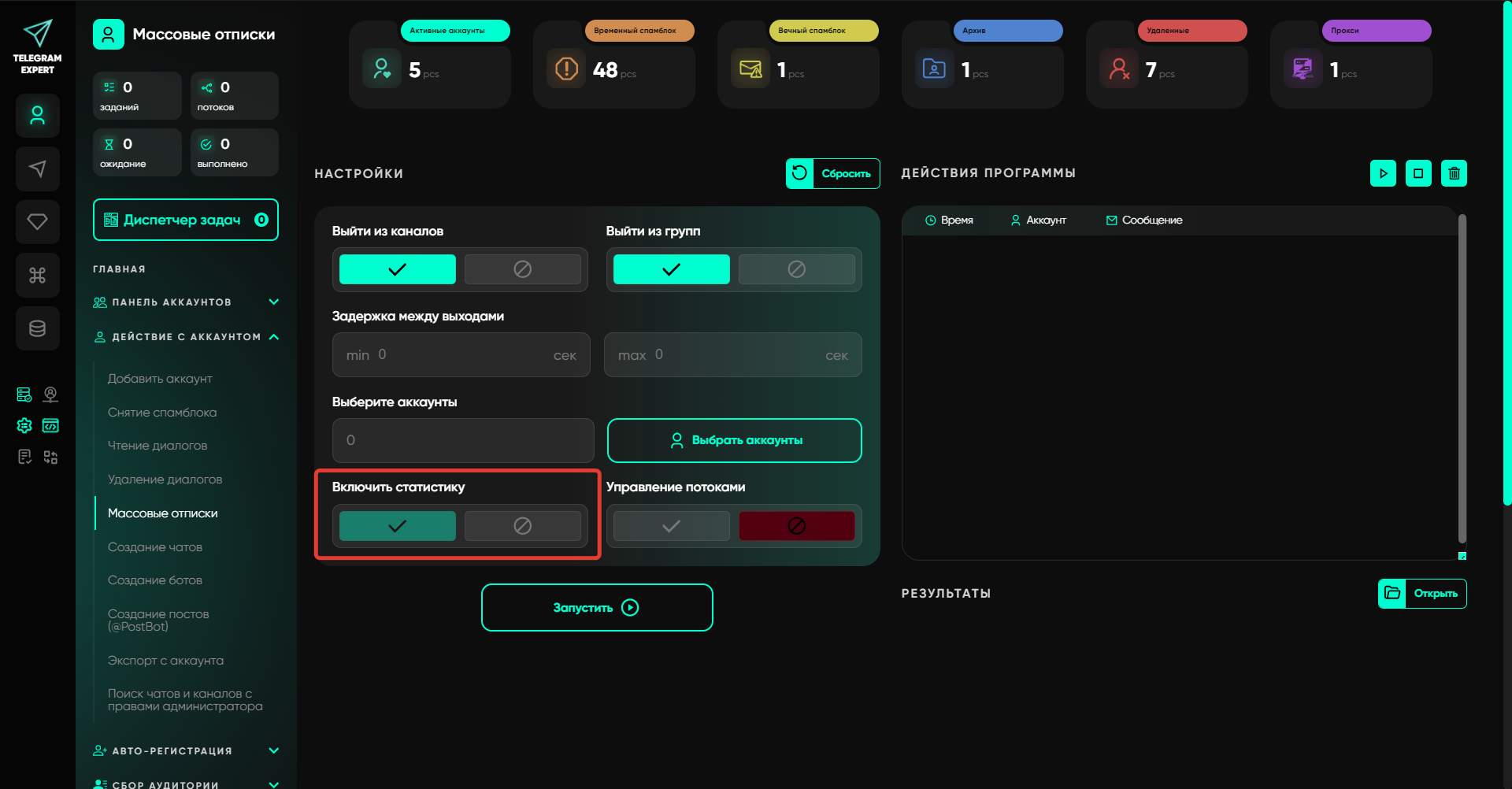The width and height of the screenshot is (1512, 789).
Task: Turn off 'Включить статистику' with the disable button
Action: point(522,526)
